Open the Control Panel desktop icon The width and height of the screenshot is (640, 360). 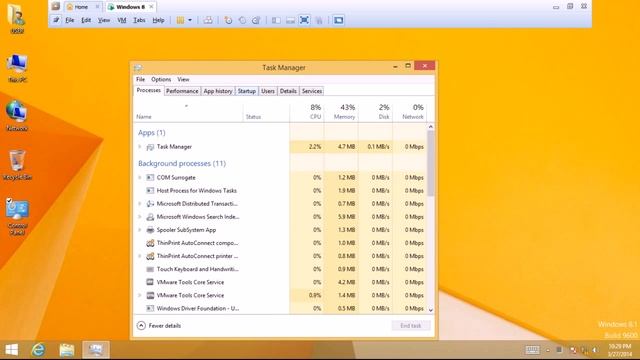[17, 216]
